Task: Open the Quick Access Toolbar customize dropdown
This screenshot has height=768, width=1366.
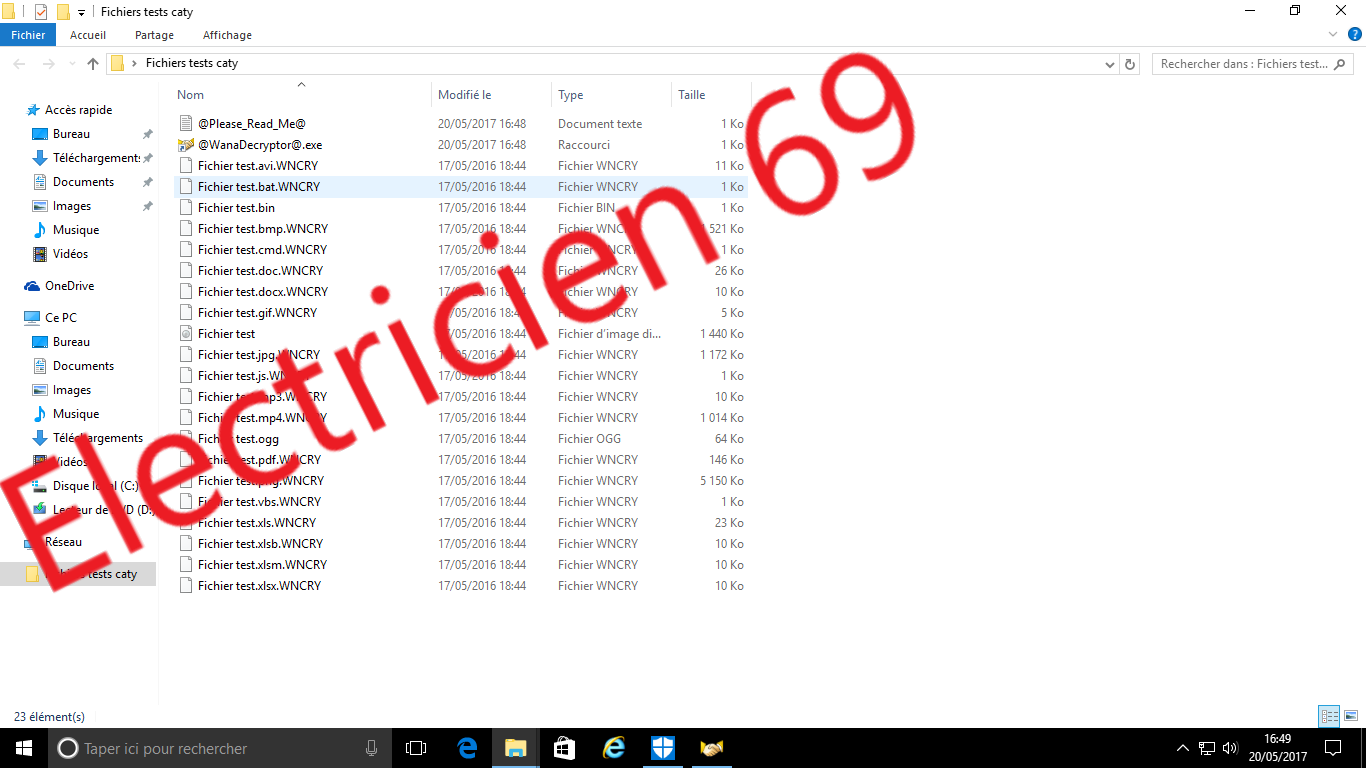Action: [81, 12]
